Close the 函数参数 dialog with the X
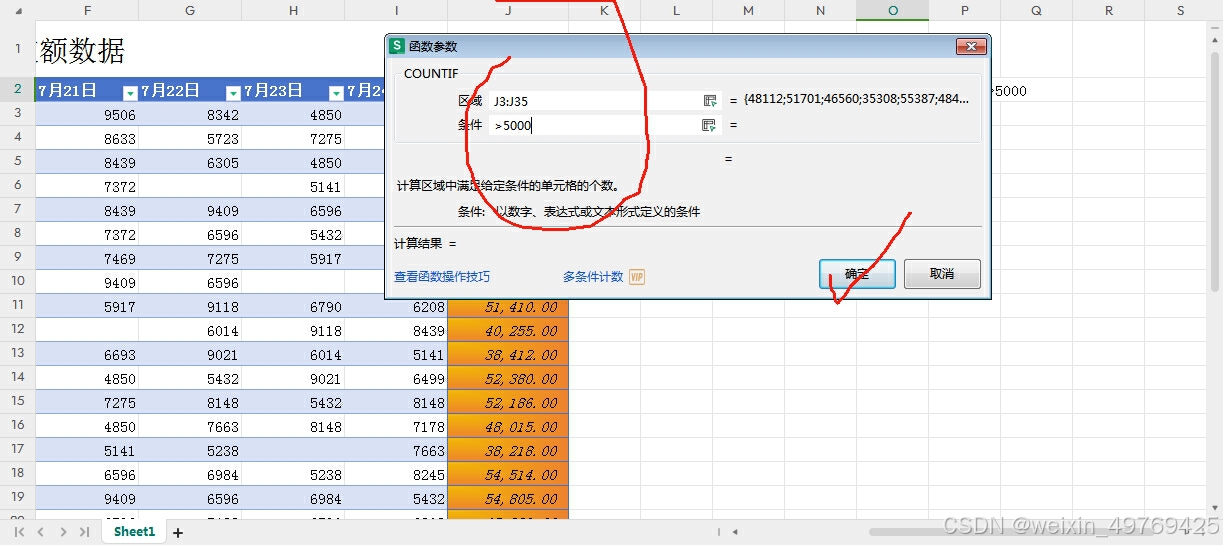This screenshot has width=1223, height=545. click(971, 47)
